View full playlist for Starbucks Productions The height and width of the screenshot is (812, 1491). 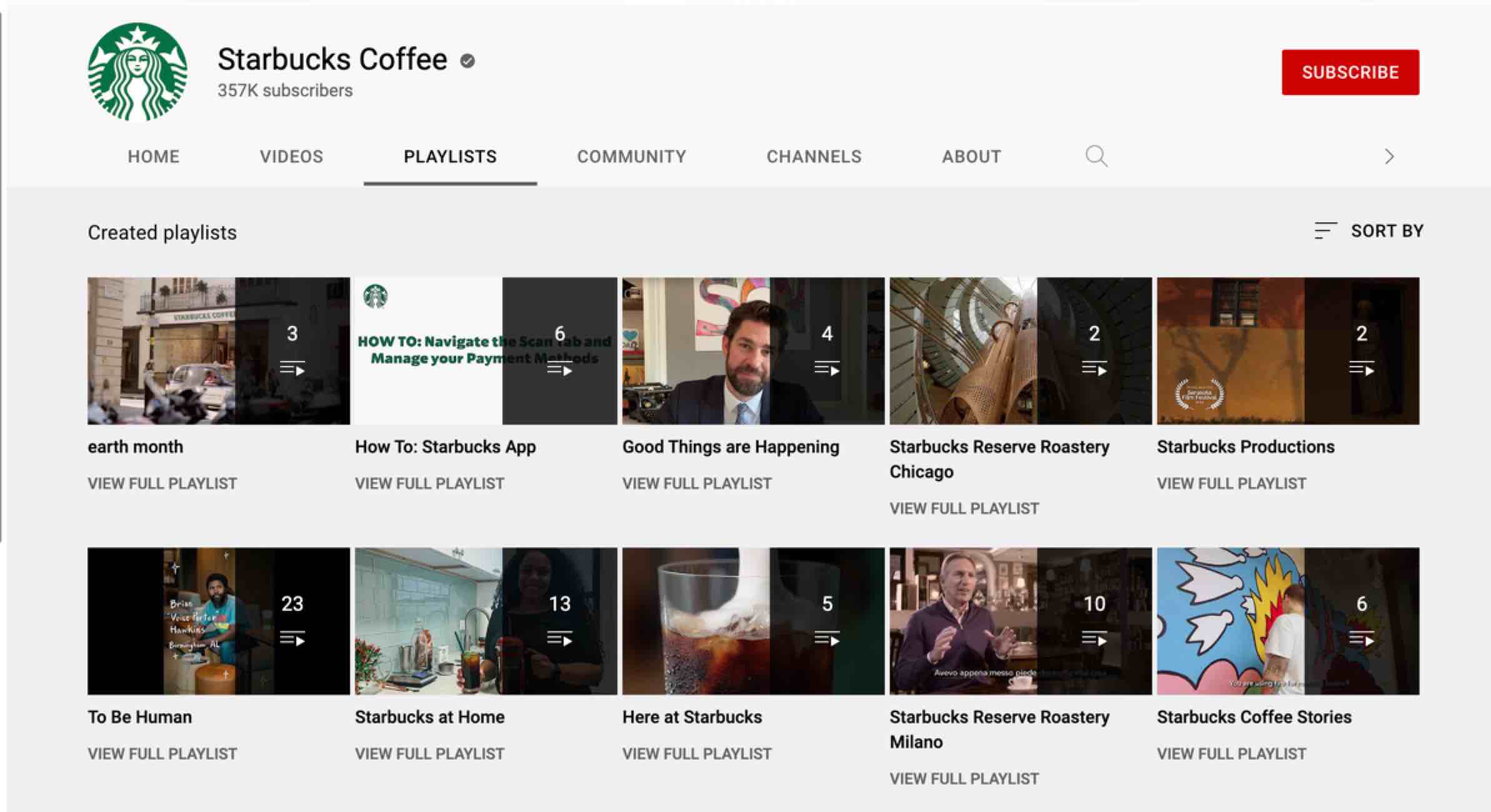click(1231, 483)
